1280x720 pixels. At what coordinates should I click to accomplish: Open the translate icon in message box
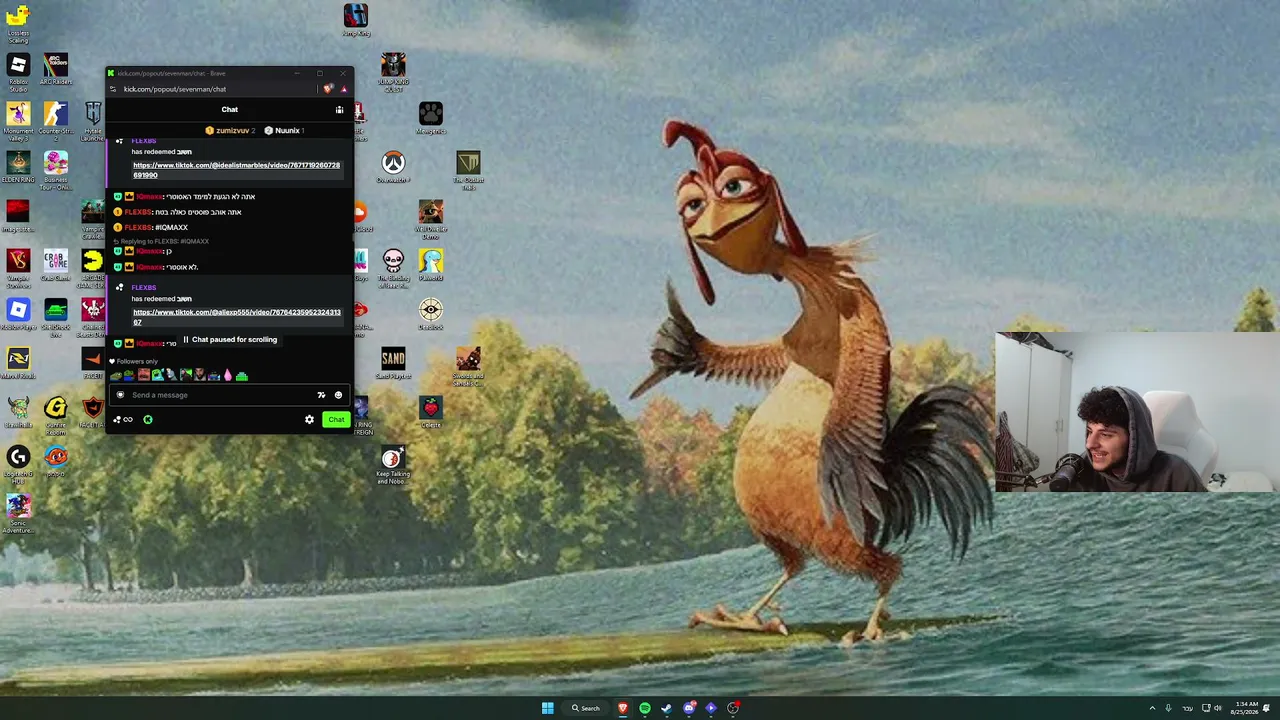tap(321, 395)
